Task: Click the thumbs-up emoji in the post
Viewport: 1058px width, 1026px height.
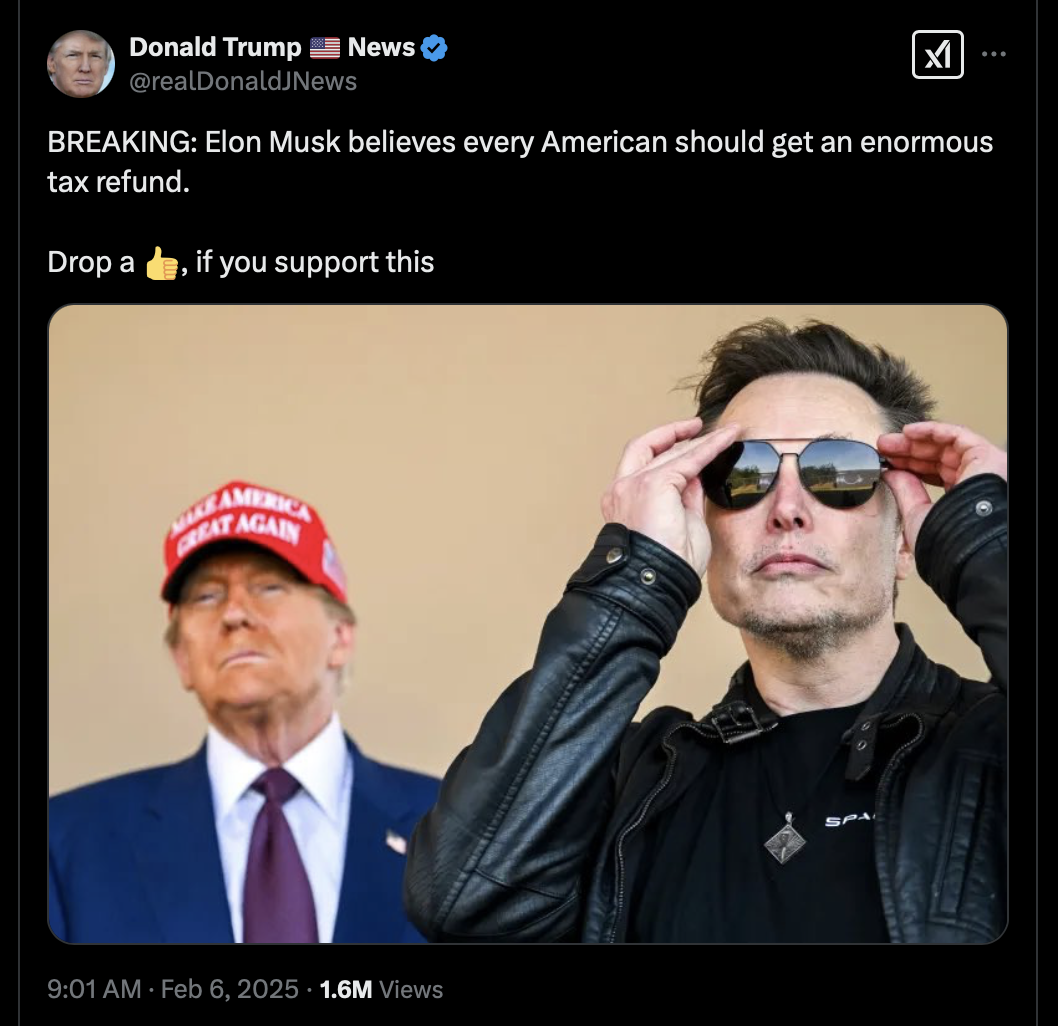Action: (x=161, y=263)
